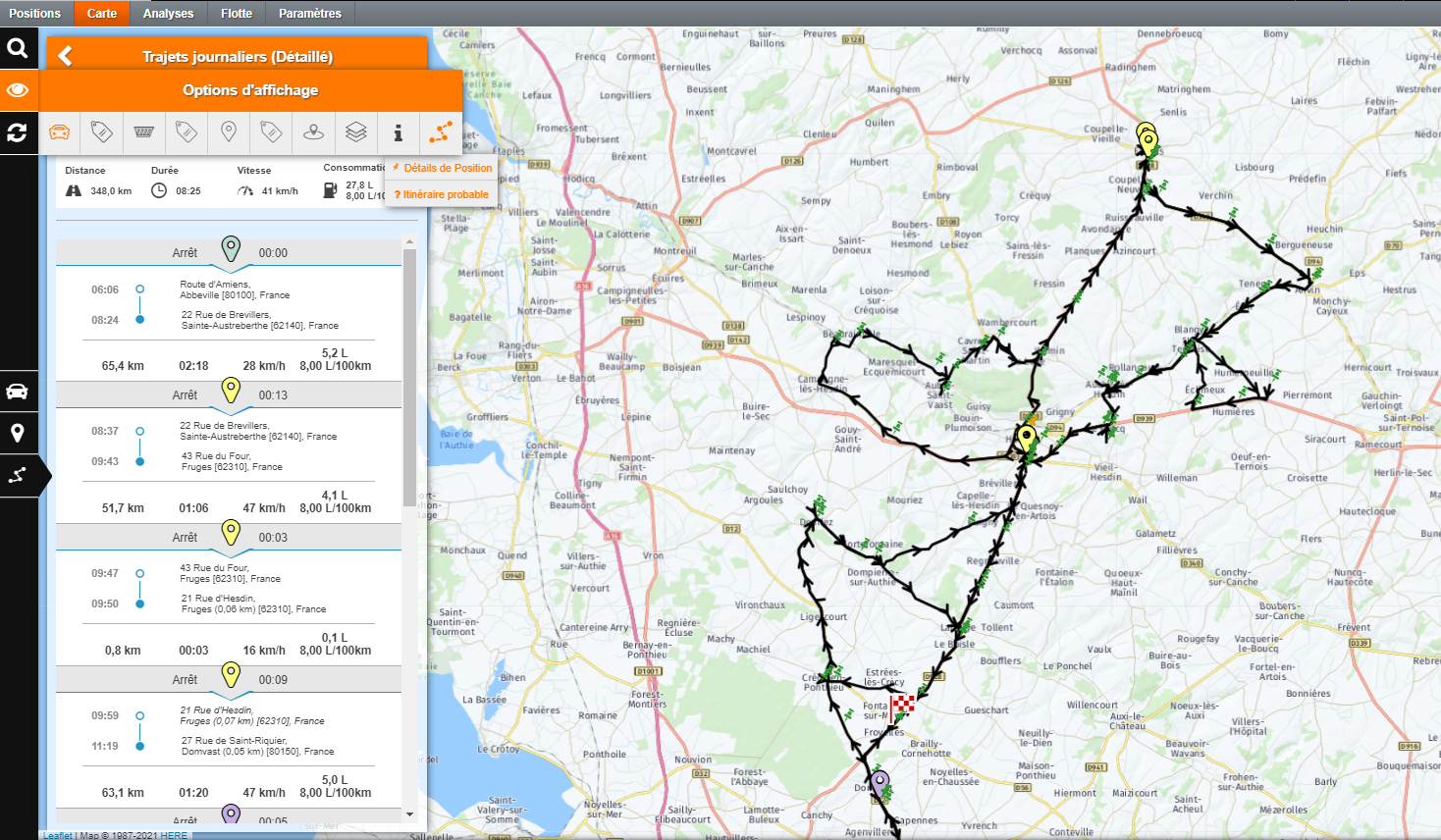Choose Détails de Position from dropdown
The image size is (1441, 840).
click(443, 168)
